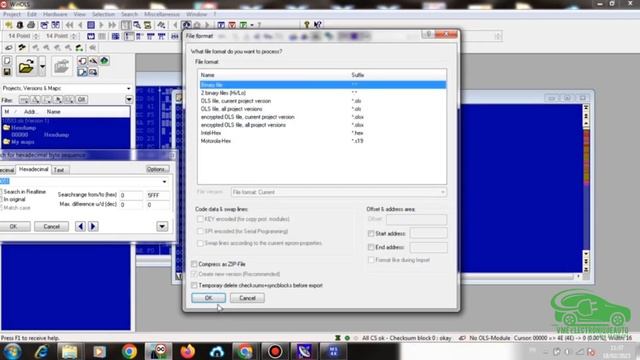Click the red record app taskbar icon
This screenshot has width=640, height=360.
click(x=275, y=351)
